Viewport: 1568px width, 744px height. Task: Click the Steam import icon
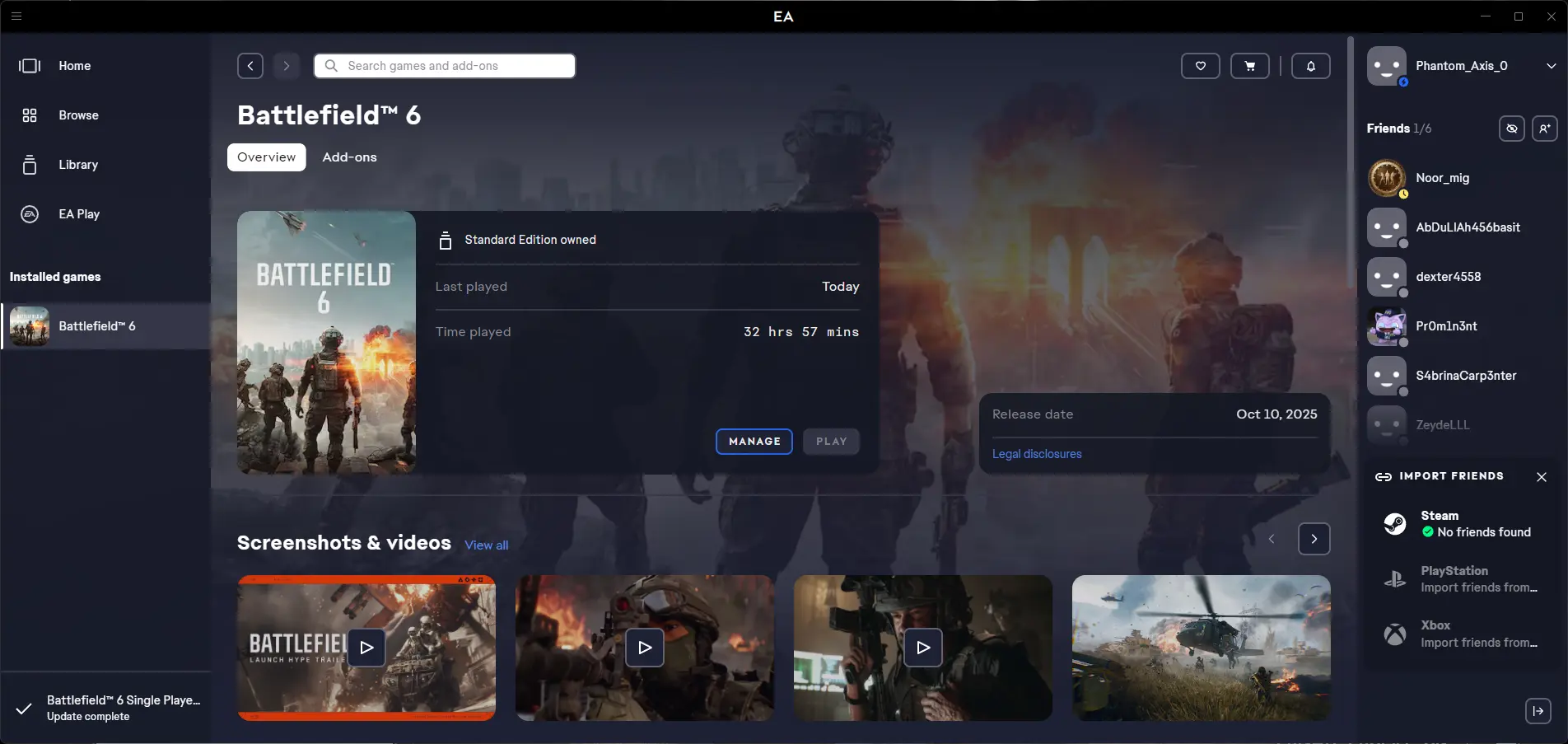coord(1394,524)
